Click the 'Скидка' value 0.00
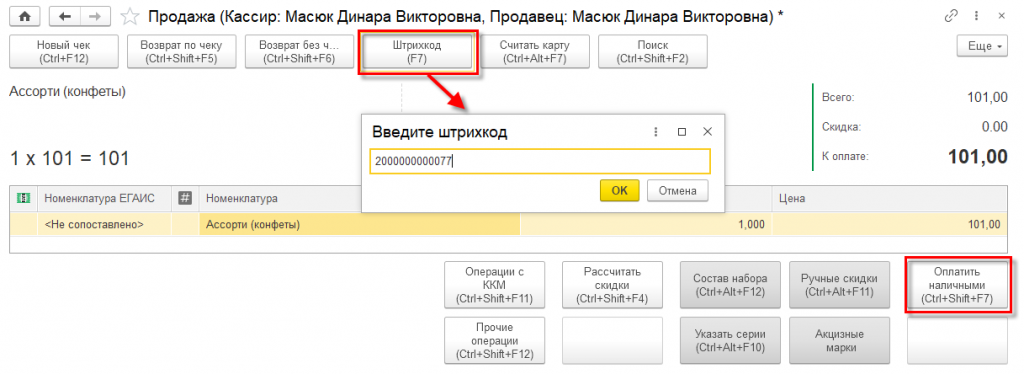1024x374 pixels. pyautogui.click(x=995, y=127)
